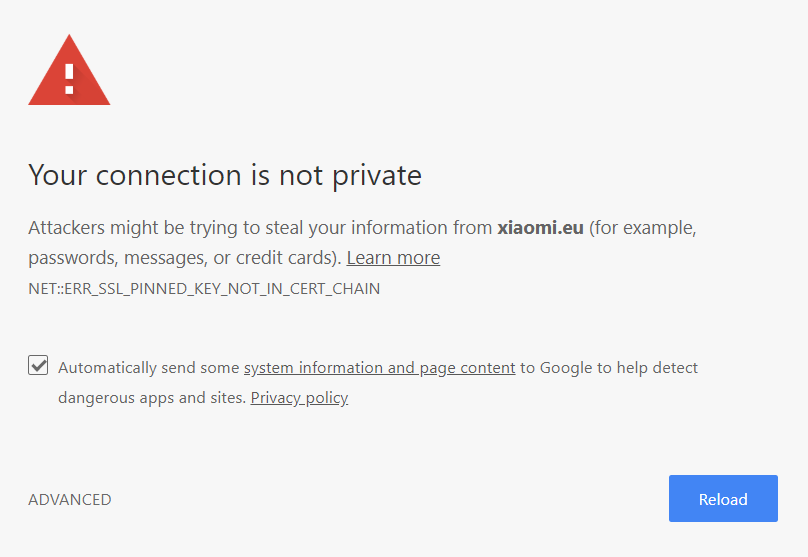
Task: Open the Learn more link
Action: tap(393, 258)
